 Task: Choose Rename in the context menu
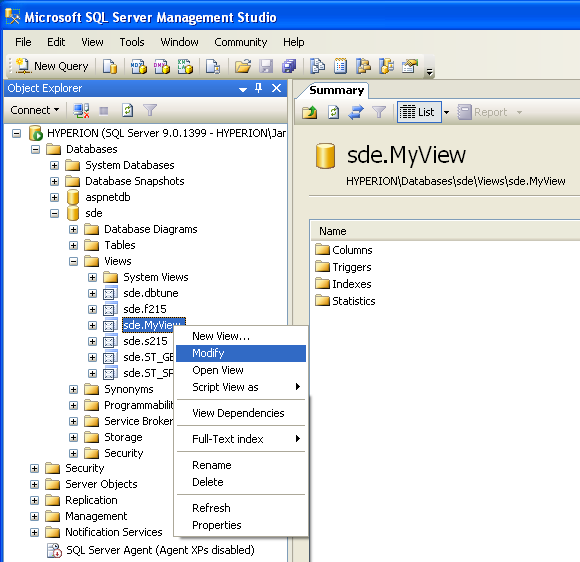(241, 465)
